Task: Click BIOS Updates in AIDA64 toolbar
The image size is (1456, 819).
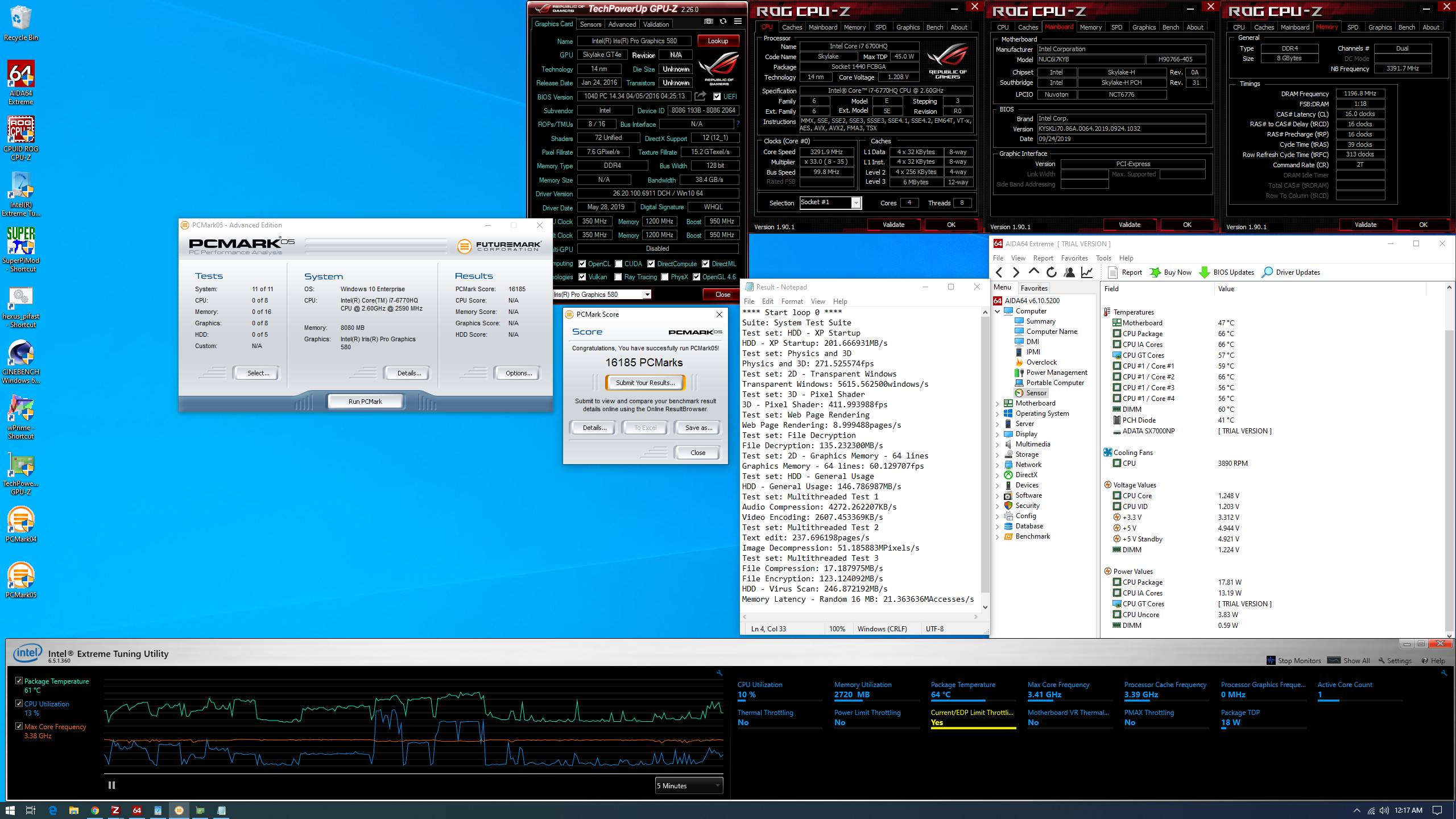Action: click(x=1226, y=272)
